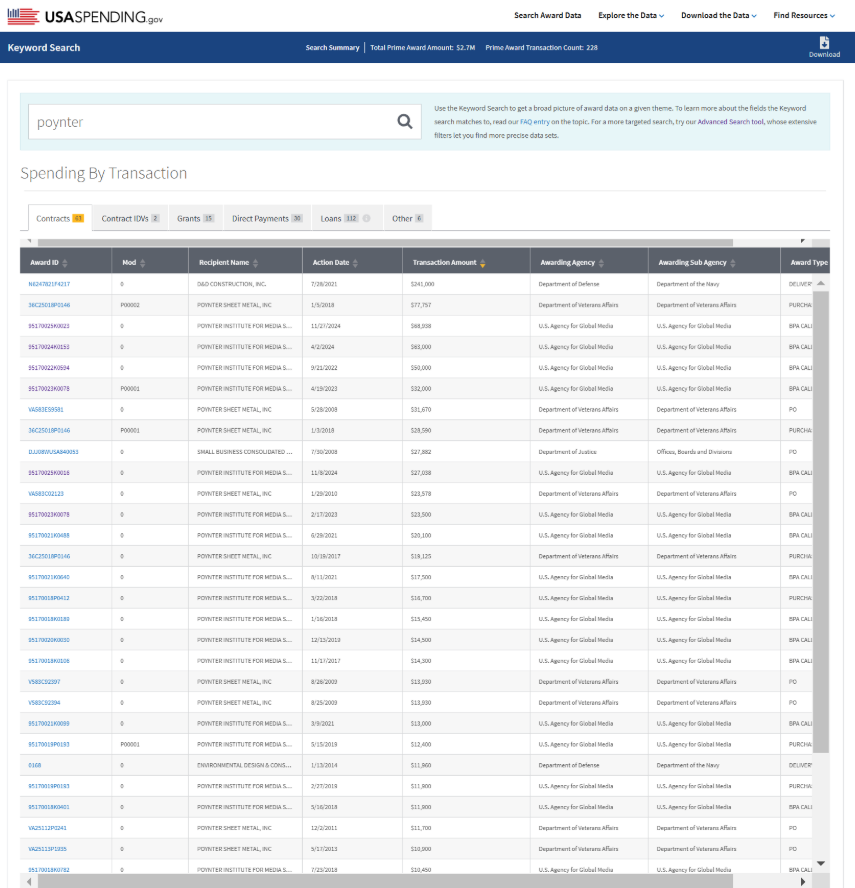Expand Explore the Data menu
Image resolution: width=855 pixels, height=888 pixels.
coord(631,16)
